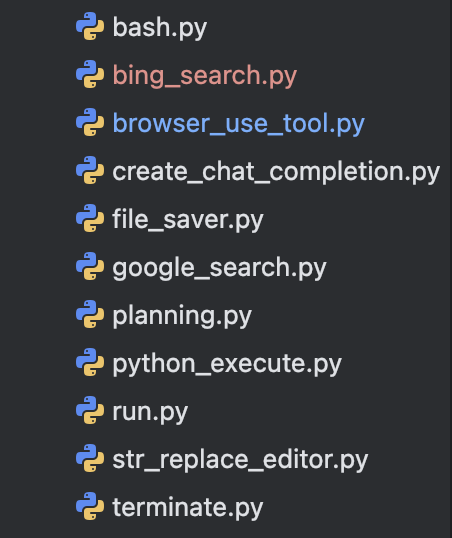This screenshot has height=538, width=452.
Task: Select google_search.py file name
Action: click(x=219, y=268)
